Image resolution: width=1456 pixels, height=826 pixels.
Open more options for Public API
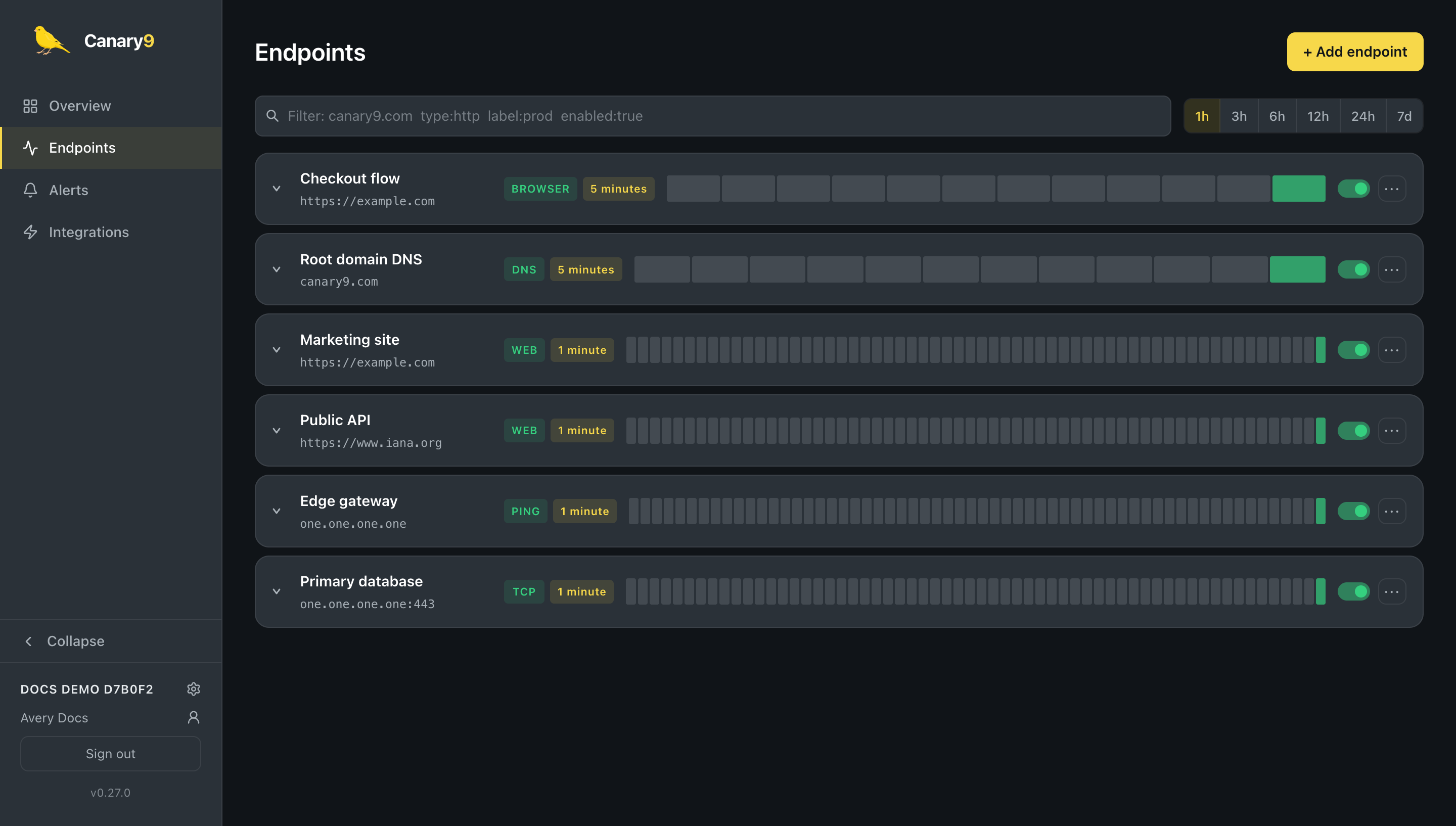1392,431
